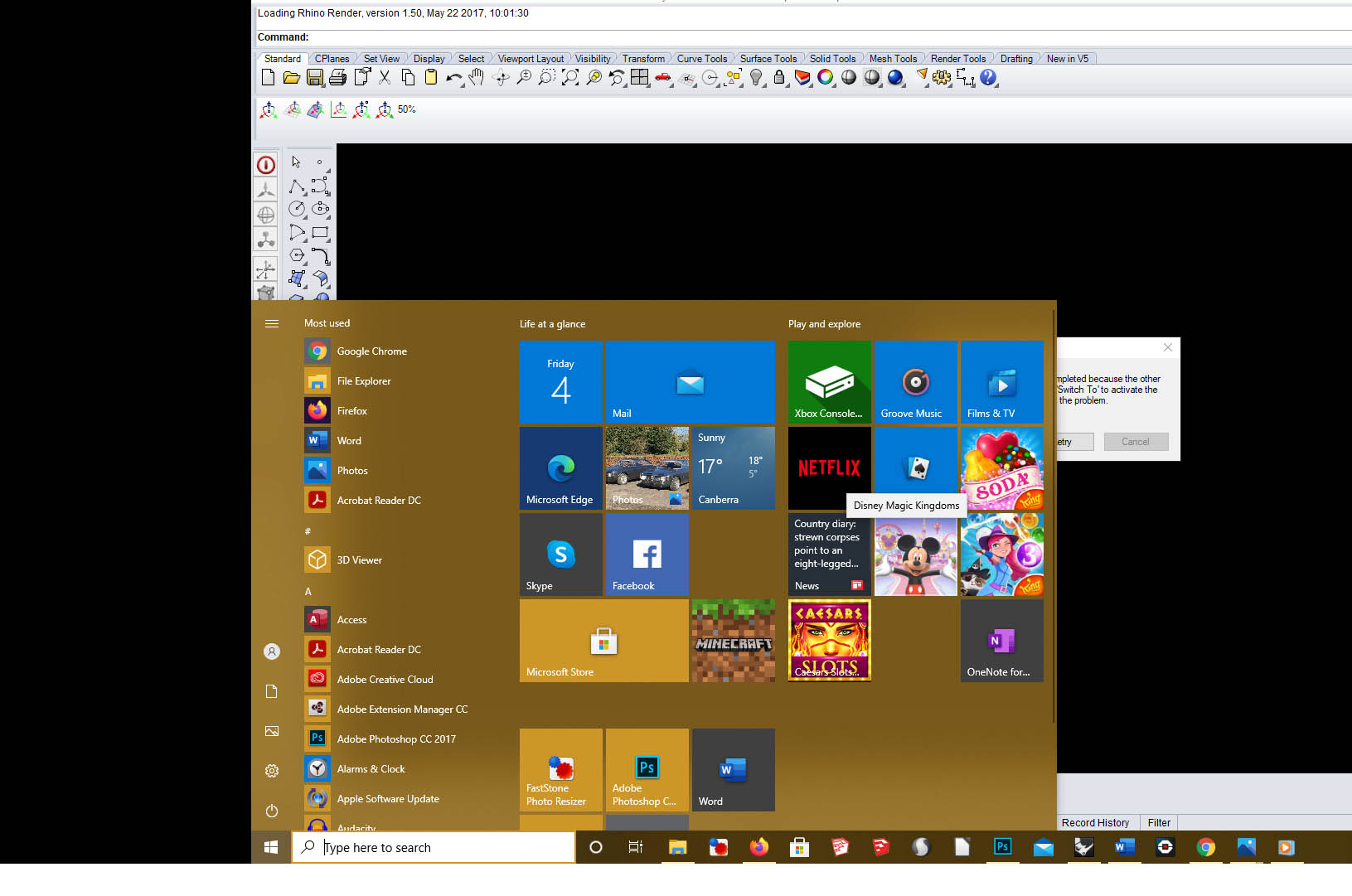Click the red circle icon in left sidebar

point(266,165)
